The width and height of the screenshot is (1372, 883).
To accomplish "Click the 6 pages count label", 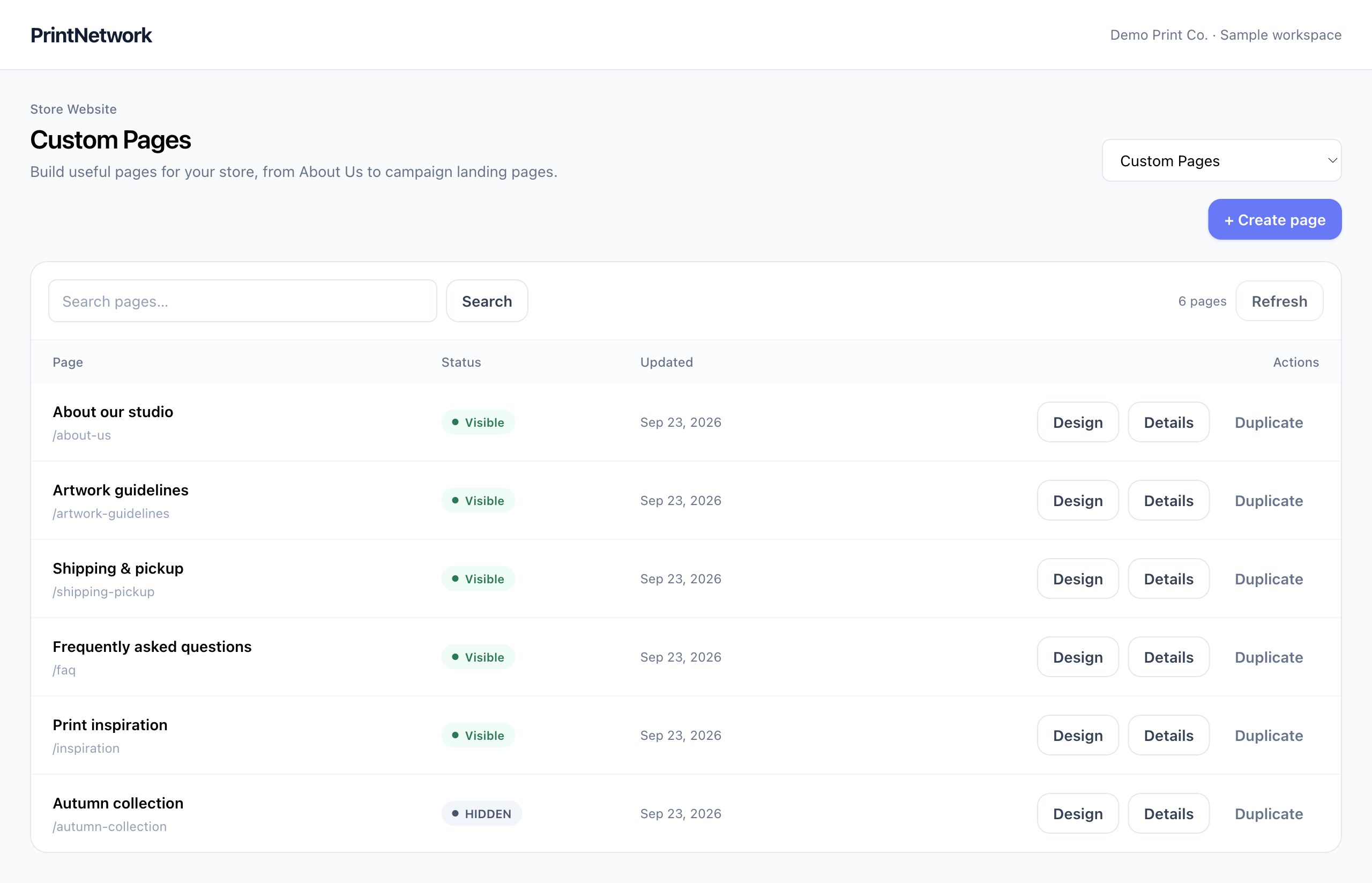I will 1202,301.
